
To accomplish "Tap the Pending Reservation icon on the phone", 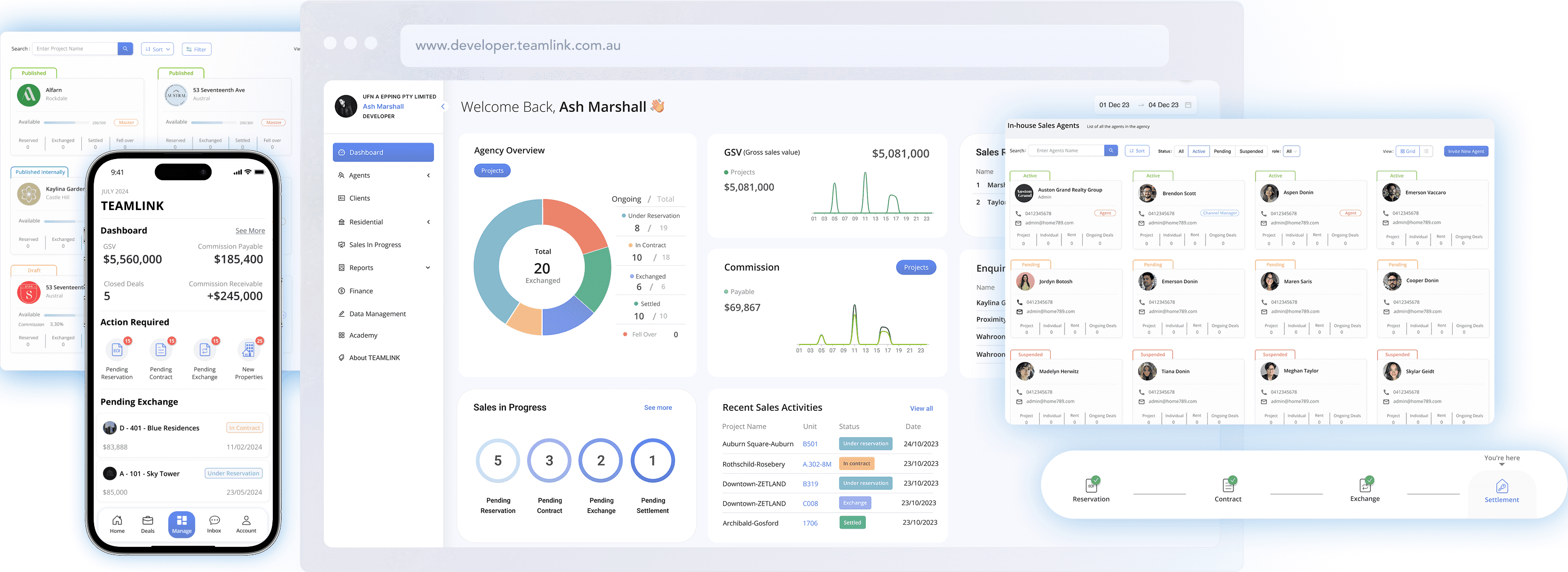I will click(x=117, y=350).
